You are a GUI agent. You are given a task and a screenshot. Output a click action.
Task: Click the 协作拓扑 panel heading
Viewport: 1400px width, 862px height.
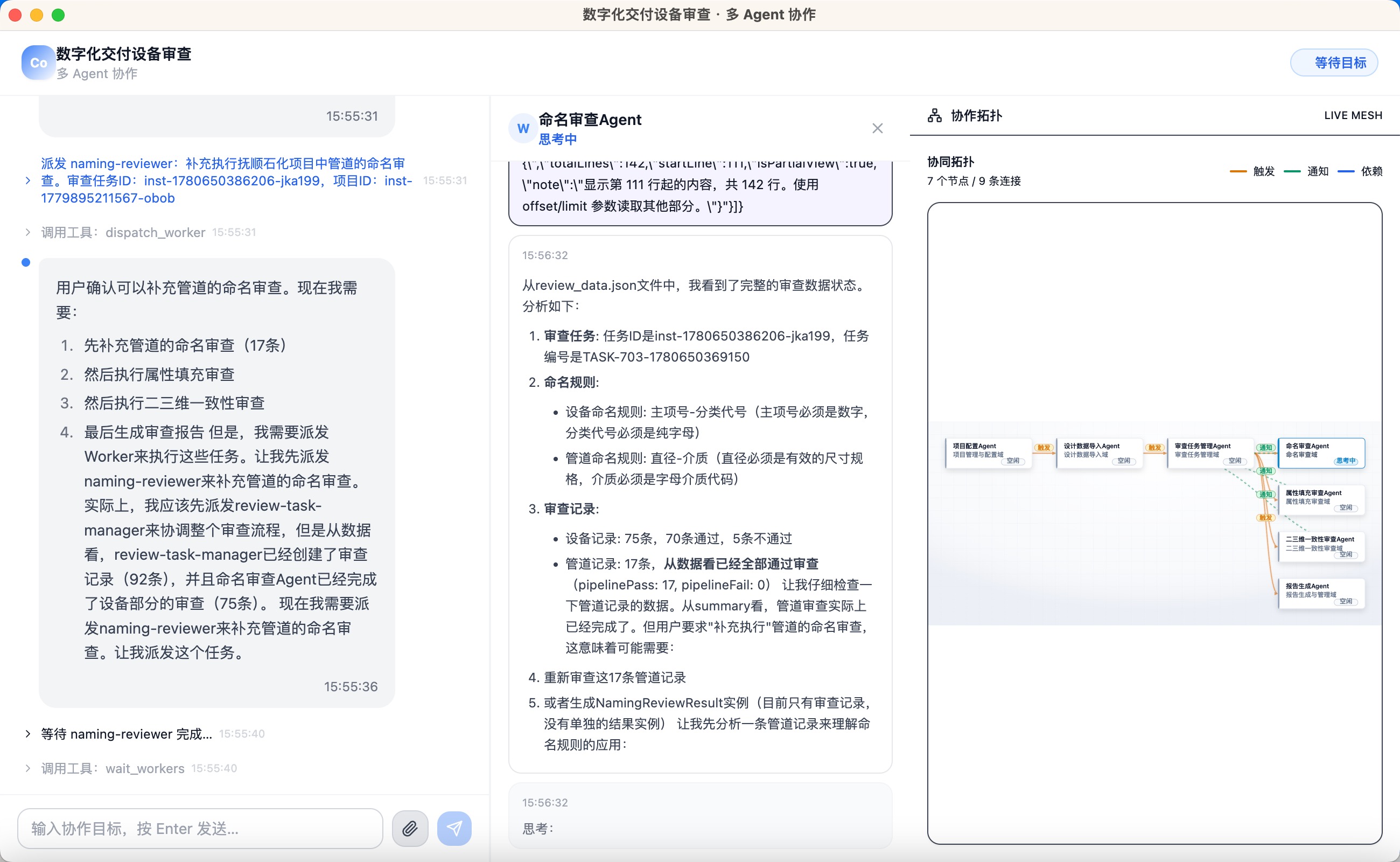(x=976, y=116)
